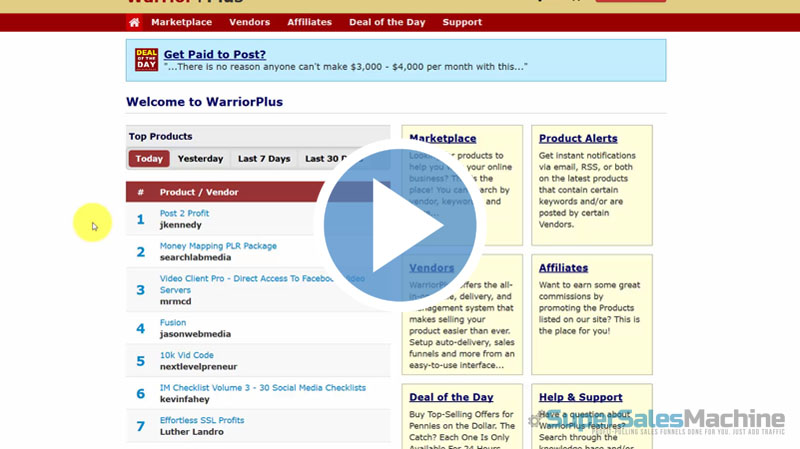
Task: Open the Fusion product link
Action: pos(173,323)
